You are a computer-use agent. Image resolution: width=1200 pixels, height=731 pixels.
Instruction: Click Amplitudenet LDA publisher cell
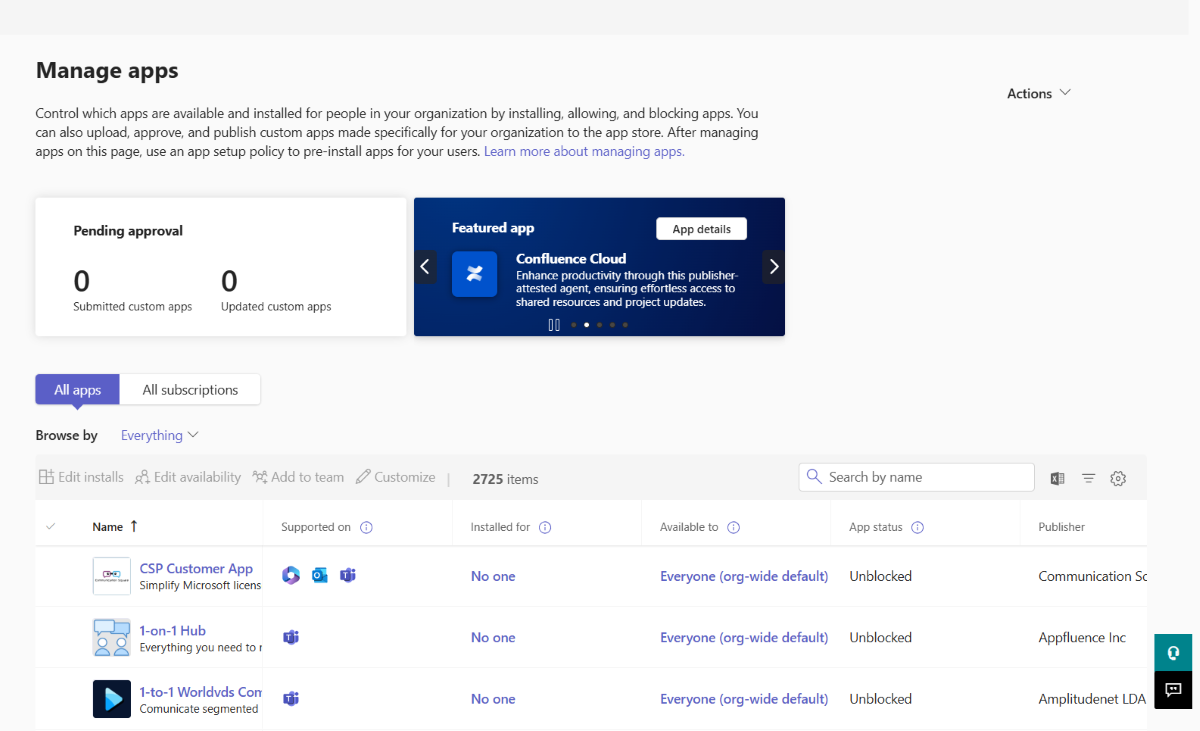click(x=1091, y=699)
